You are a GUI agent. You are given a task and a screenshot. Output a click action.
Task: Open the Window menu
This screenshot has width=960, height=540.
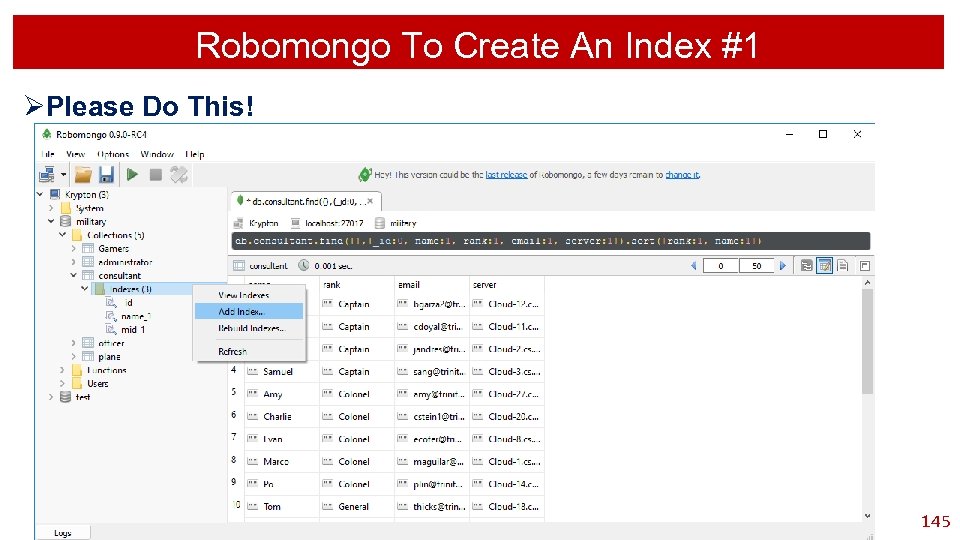(x=157, y=154)
